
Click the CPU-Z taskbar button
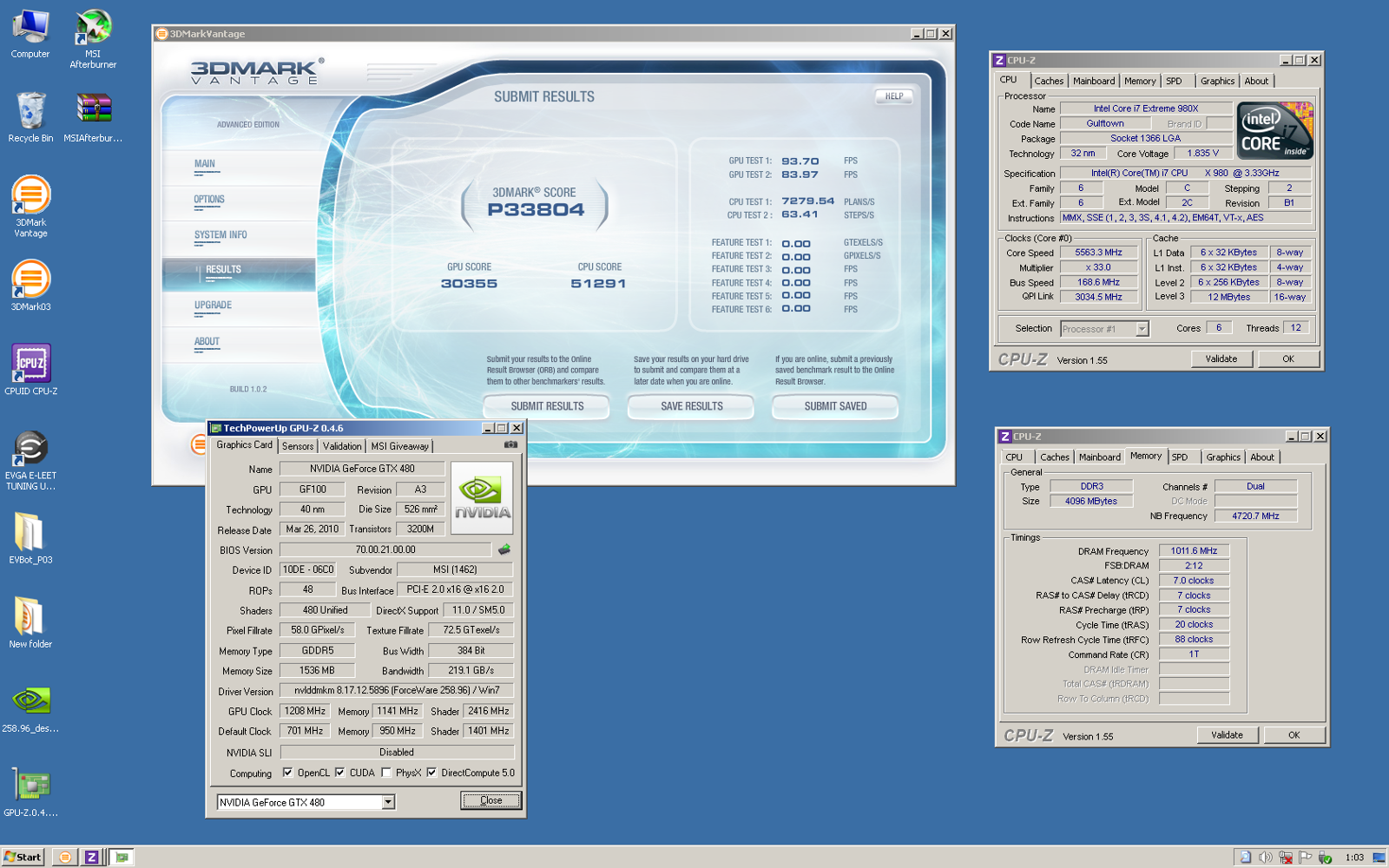click(x=91, y=857)
